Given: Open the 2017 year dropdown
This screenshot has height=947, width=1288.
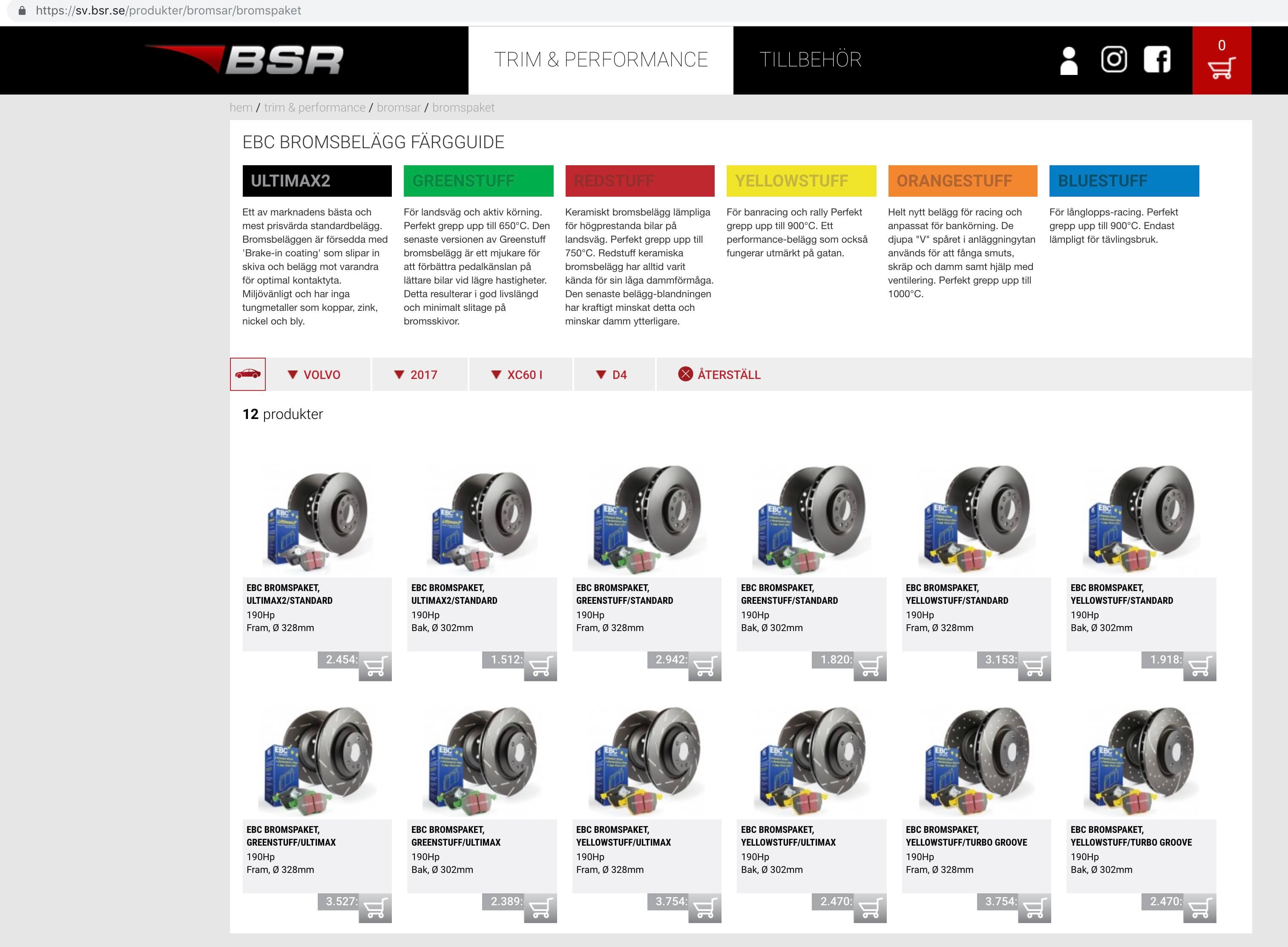Looking at the screenshot, I should tap(420, 374).
